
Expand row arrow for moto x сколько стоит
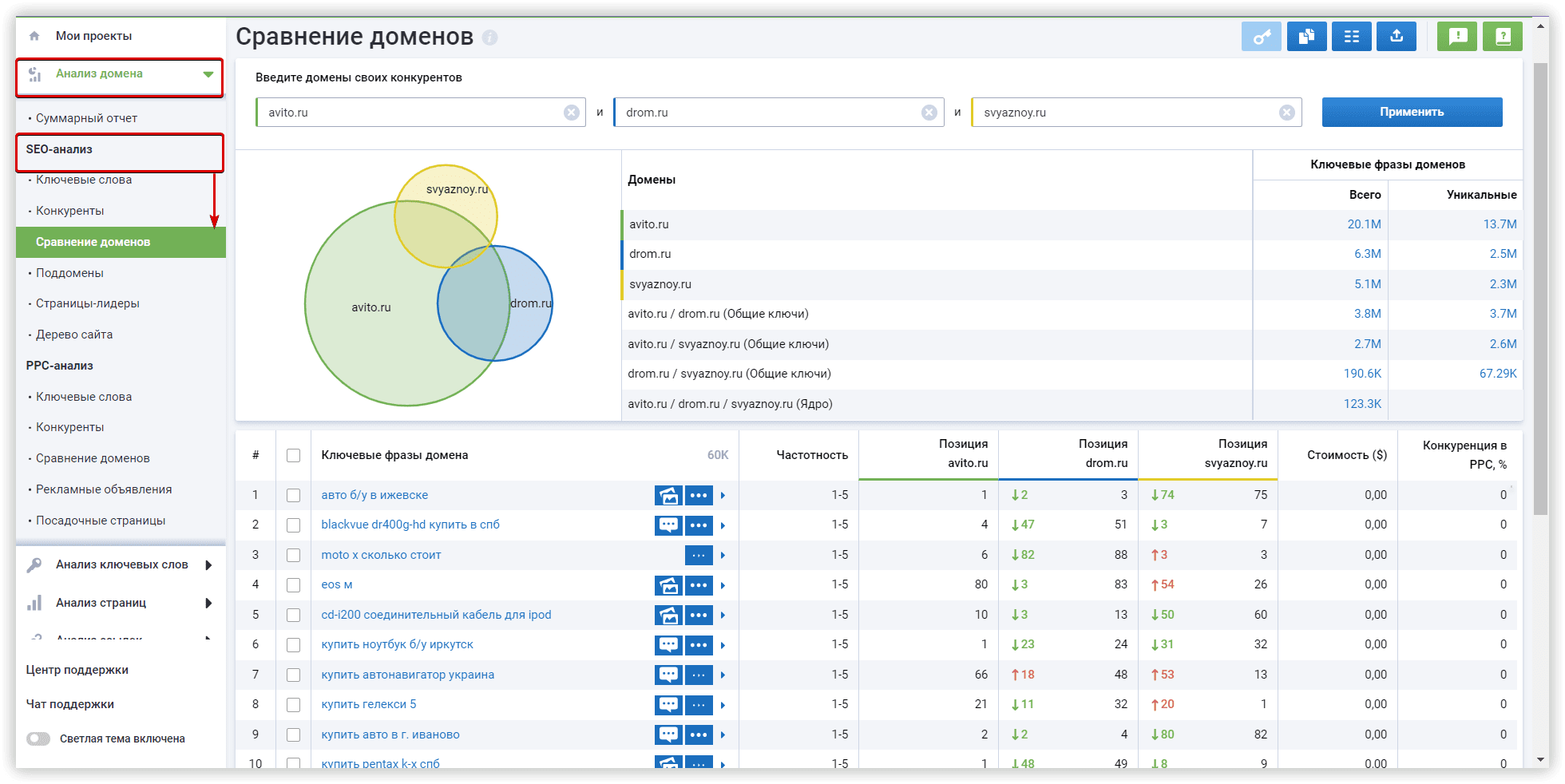[723, 556]
